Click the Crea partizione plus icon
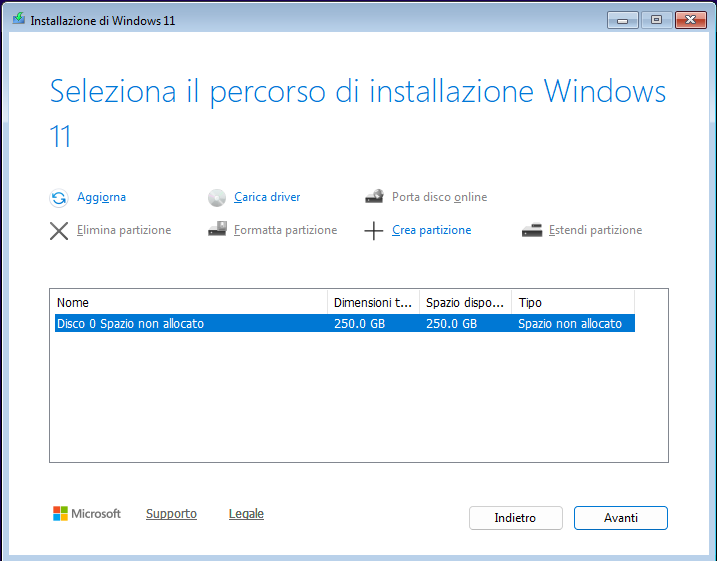The height and width of the screenshot is (561, 717). (x=374, y=231)
